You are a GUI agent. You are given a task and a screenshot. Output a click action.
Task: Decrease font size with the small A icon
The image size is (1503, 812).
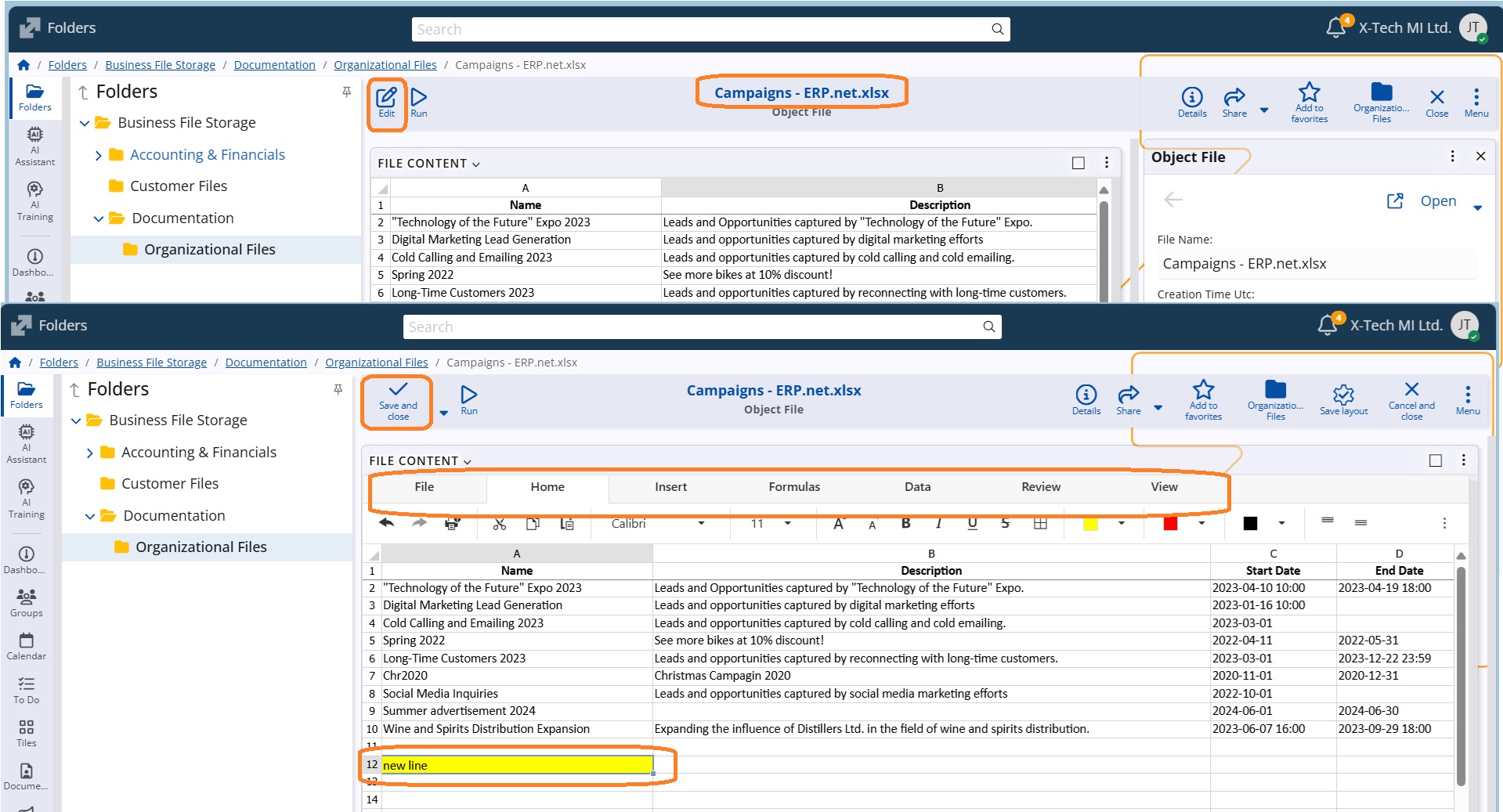(873, 524)
